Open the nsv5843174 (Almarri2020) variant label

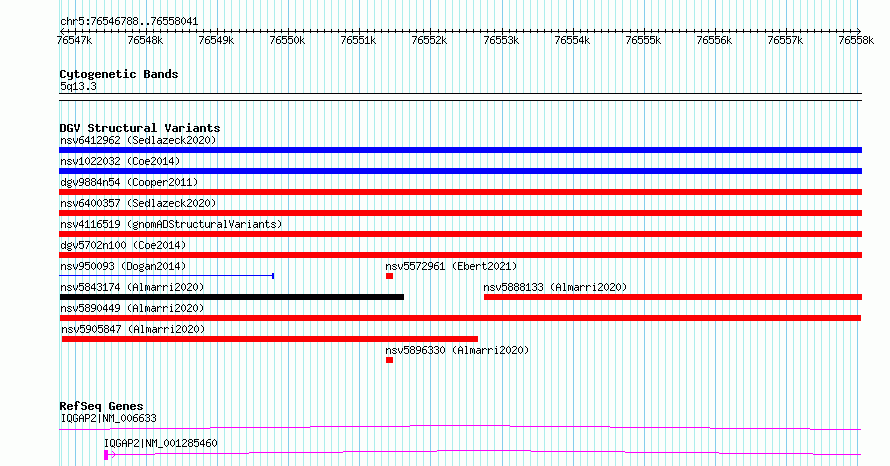coord(132,287)
